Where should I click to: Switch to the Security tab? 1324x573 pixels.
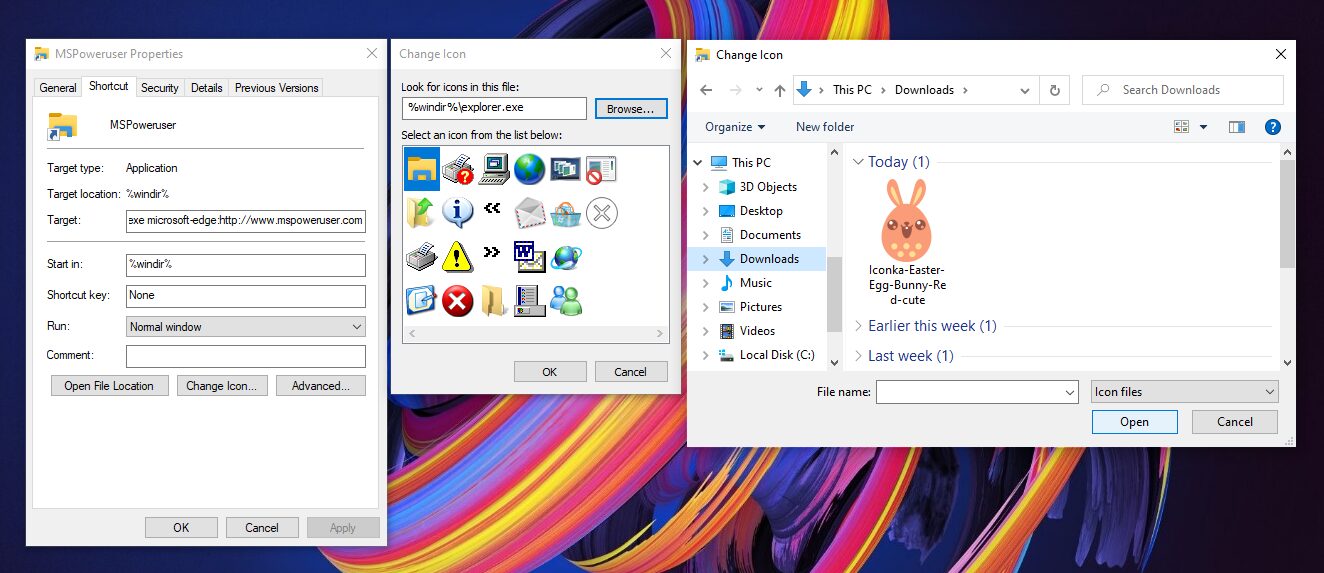(159, 88)
